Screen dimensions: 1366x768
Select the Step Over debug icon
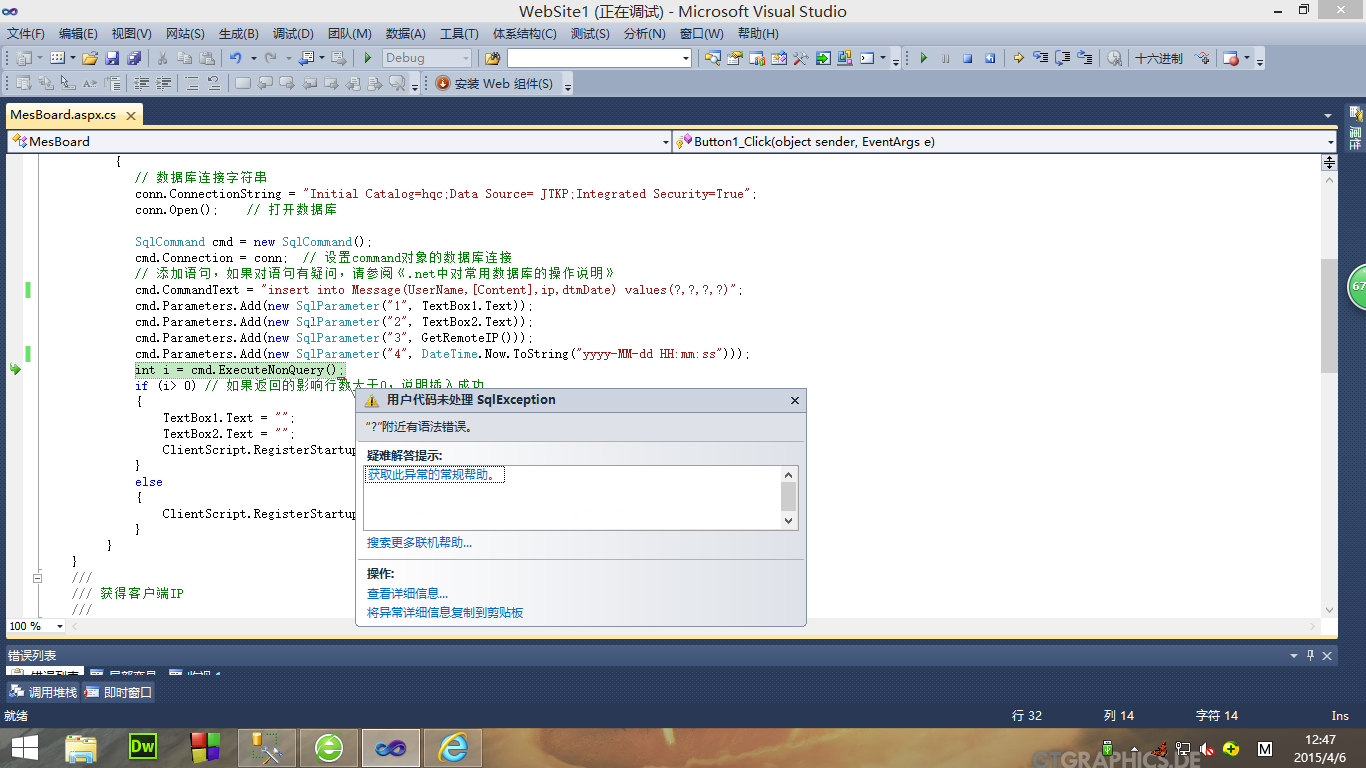(1063, 58)
